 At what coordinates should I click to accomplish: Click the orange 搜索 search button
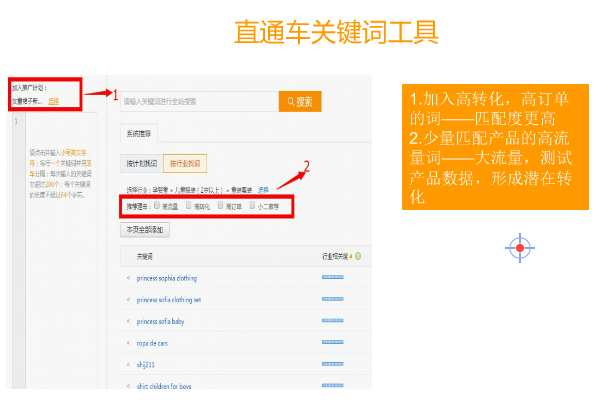pos(300,102)
